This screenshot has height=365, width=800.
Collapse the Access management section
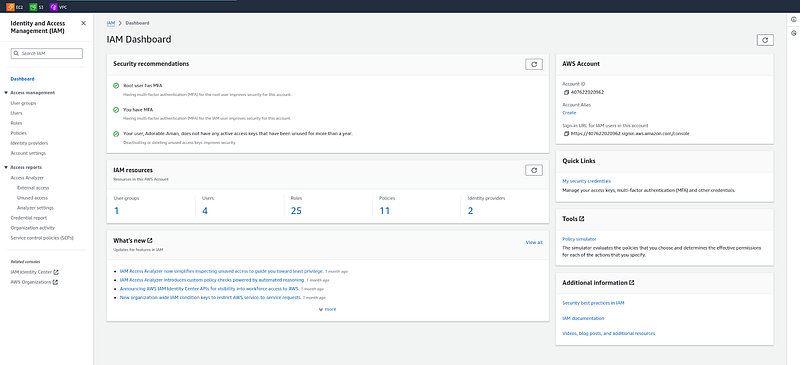pos(6,93)
